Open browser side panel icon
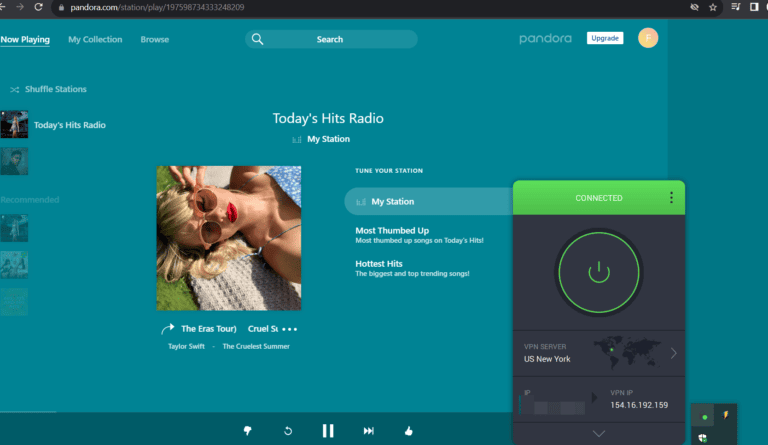Image resolution: width=768 pixels, height=445 pixels. [754, 7]
